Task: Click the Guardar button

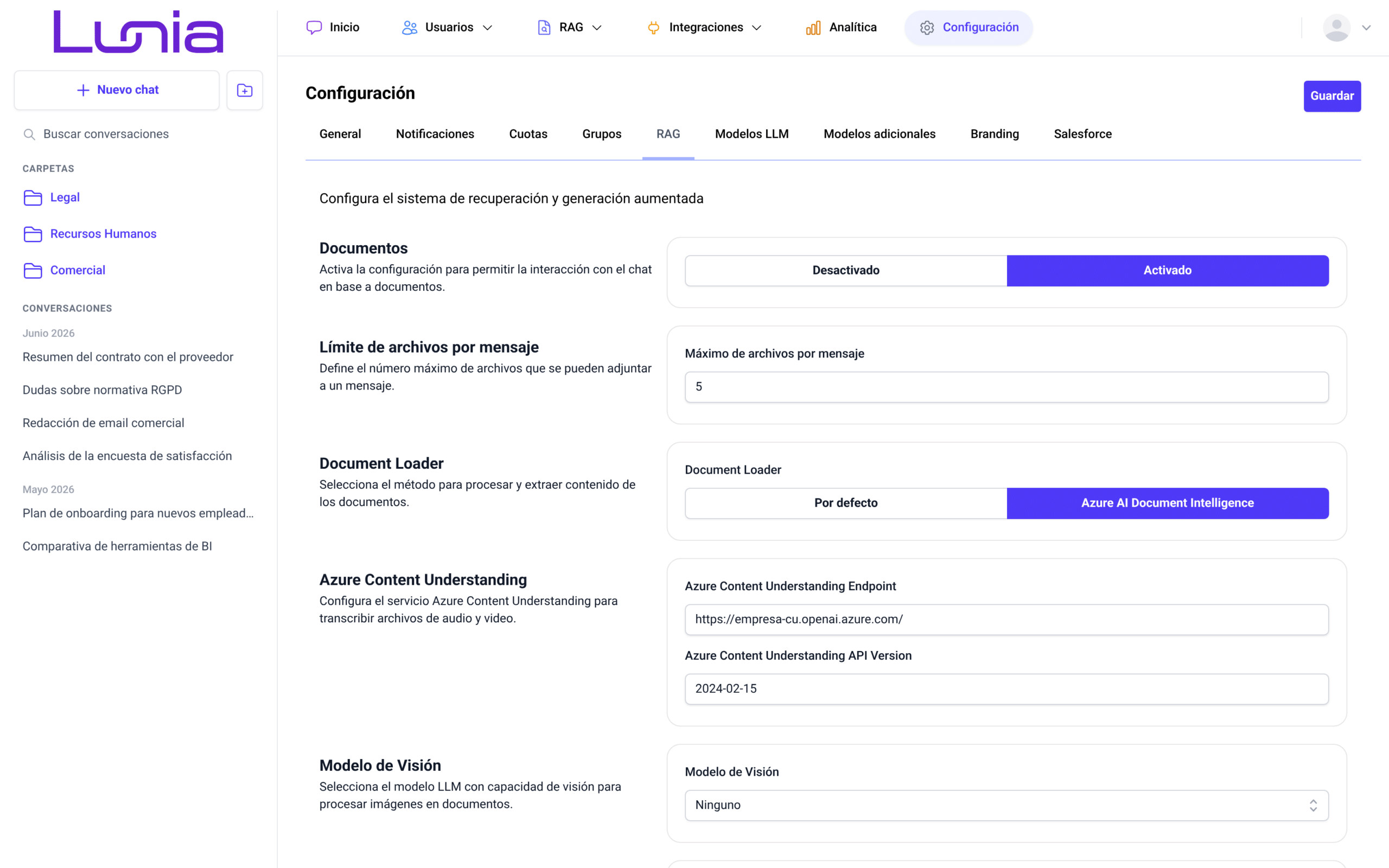Action: tap(1331, 96)
